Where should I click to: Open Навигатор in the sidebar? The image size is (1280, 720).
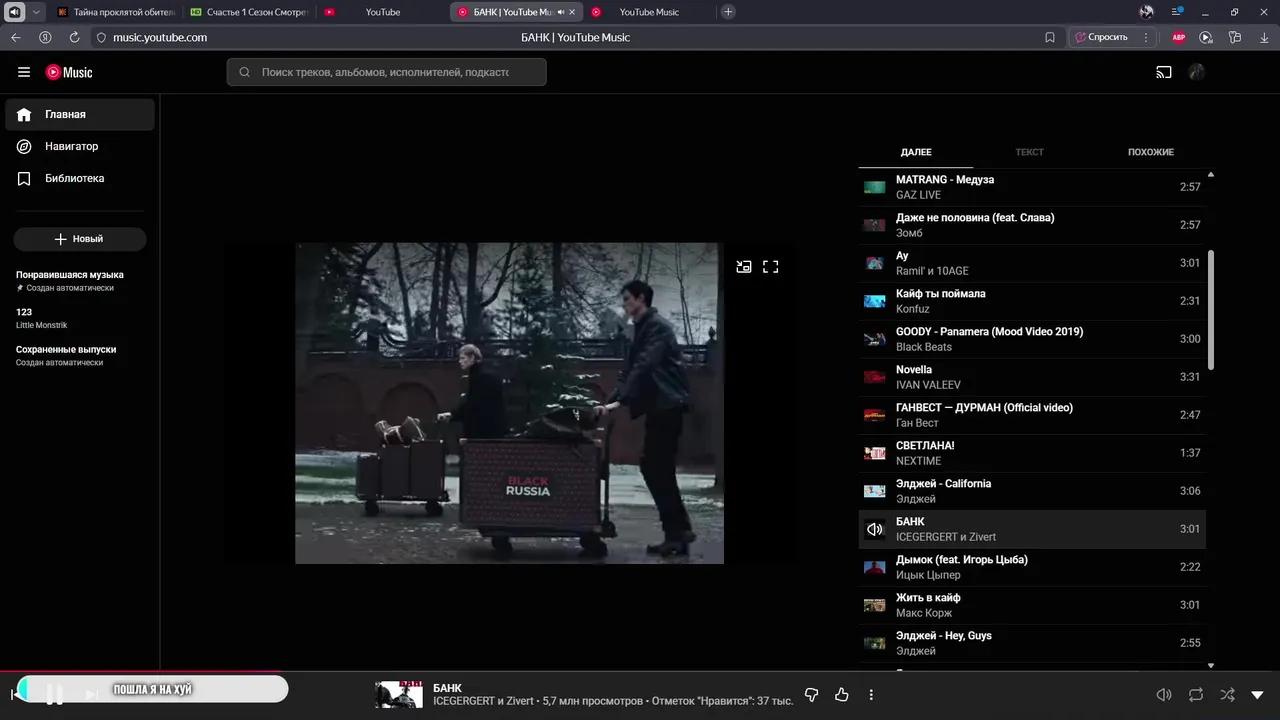point(80,146)
